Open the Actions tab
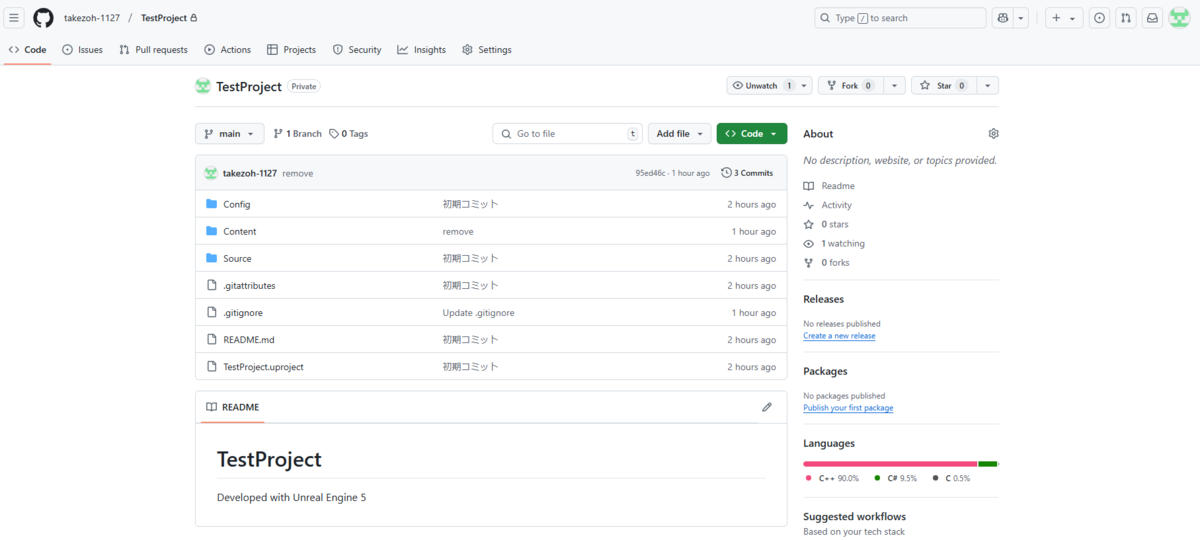Screen dimensions: 1200x540 pyautogui.click(x=228, y=49)
